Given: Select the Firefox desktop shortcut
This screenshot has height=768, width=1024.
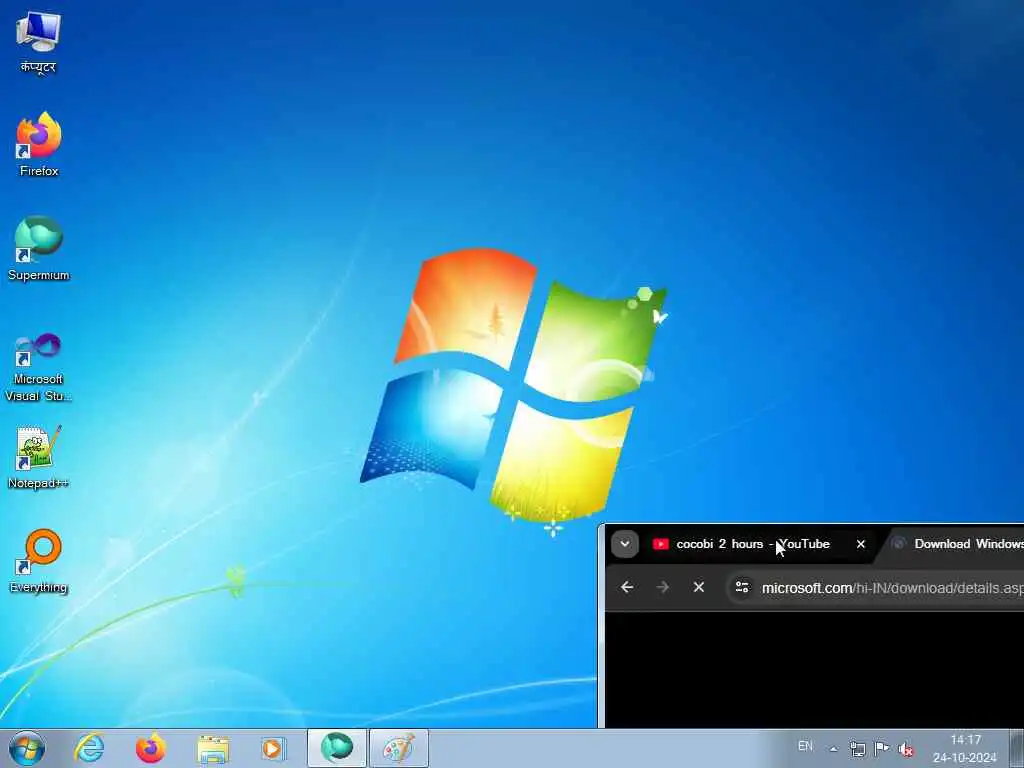Looking at the screenshot, I should pyautogui.click(x=39, y=144).
